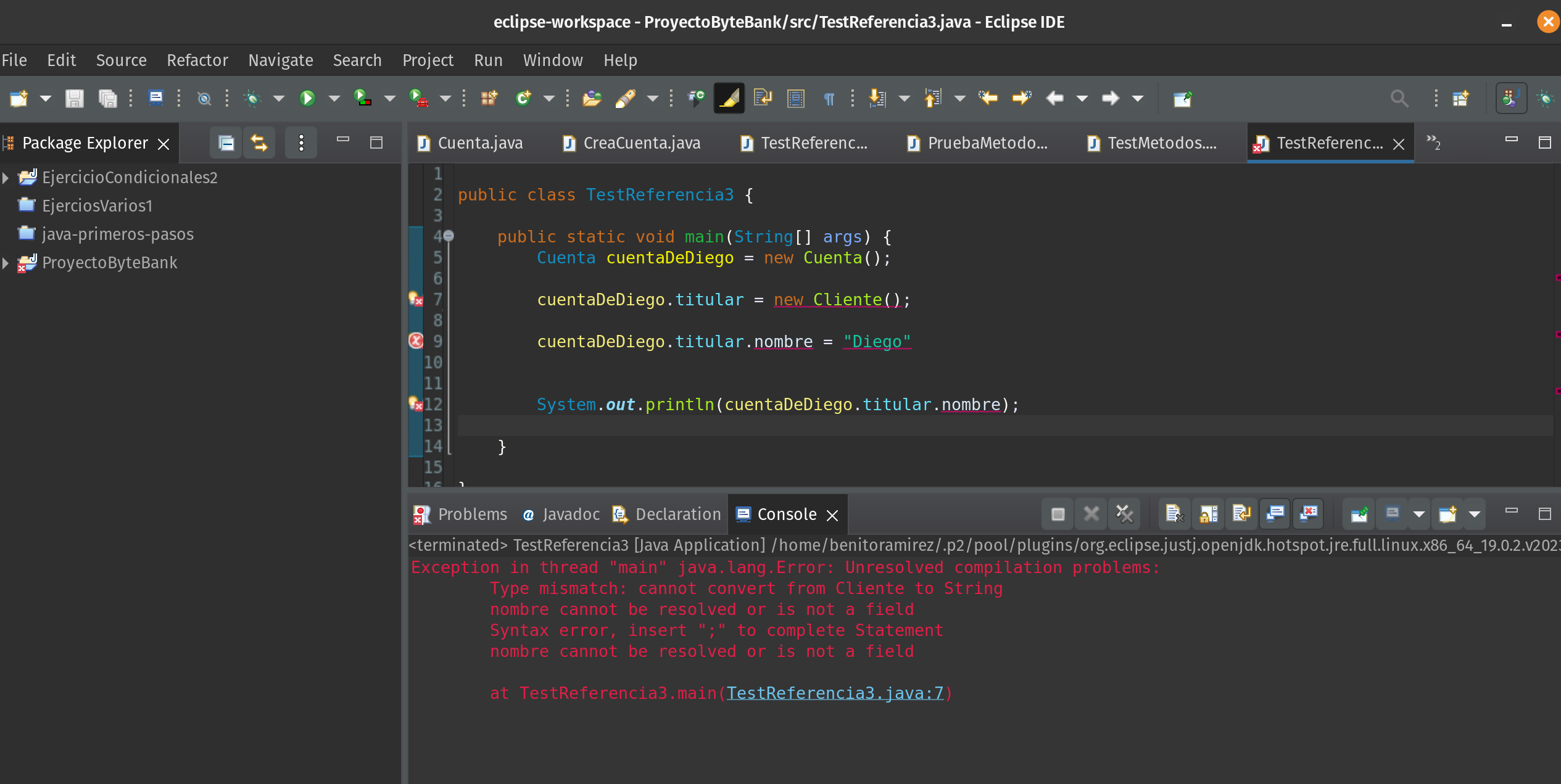The image size is (1561, 784).
Task: Click the Coverage run icon
Action: pos(362,98)
